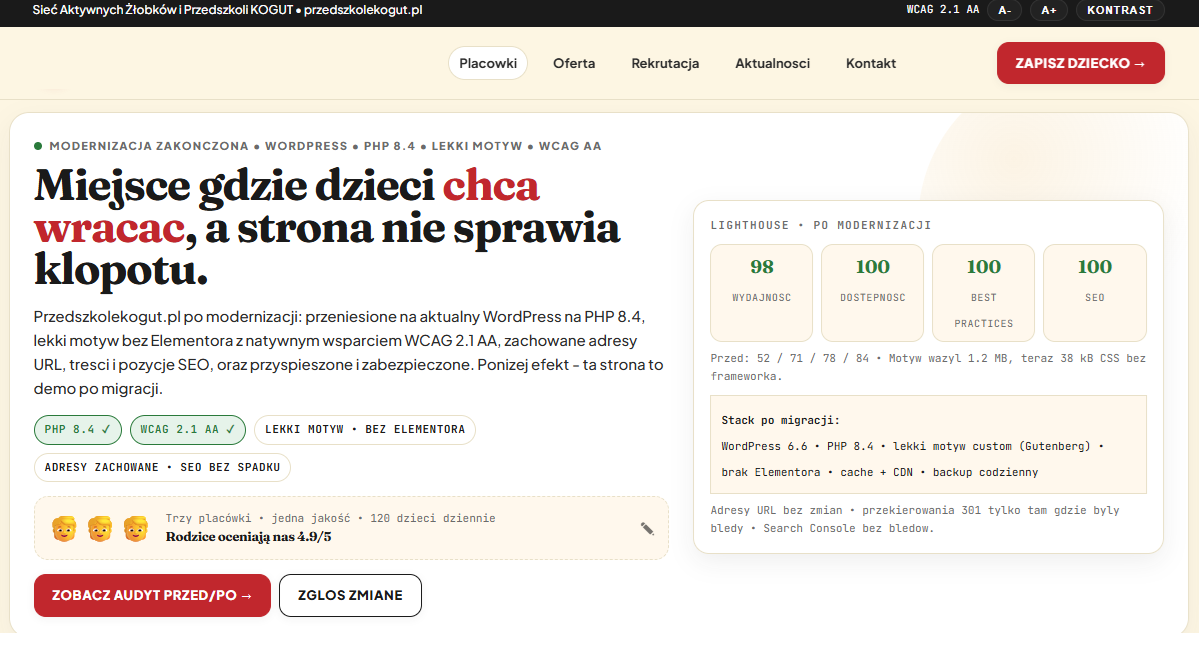The image size is (1199, 648).
Task: Click the red words 'chca wracac' in heading
Action: coord(287,207)
